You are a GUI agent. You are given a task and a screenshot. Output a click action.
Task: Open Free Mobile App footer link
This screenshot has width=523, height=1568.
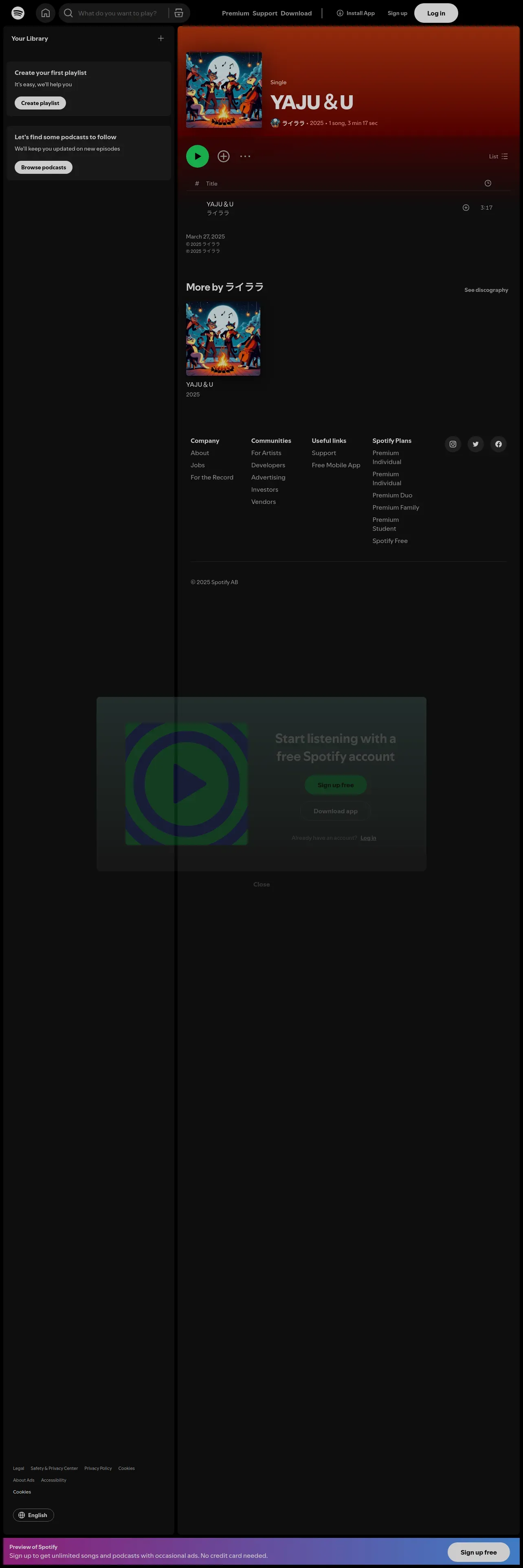336,465
